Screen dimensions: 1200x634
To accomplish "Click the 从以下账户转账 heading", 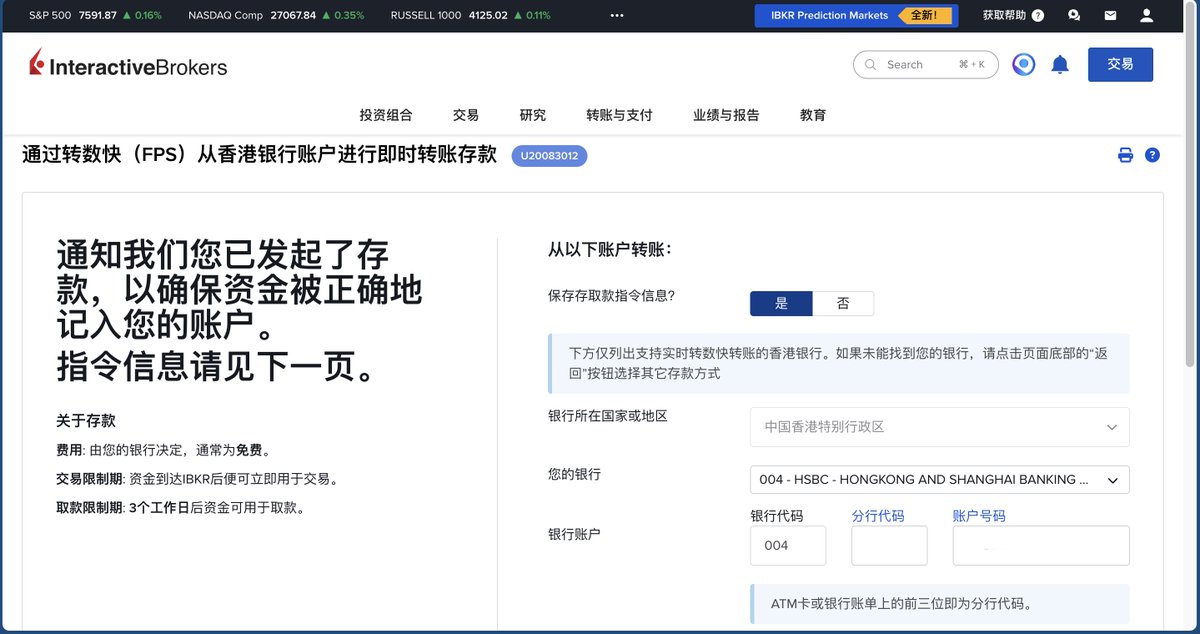I will [610, 250].
